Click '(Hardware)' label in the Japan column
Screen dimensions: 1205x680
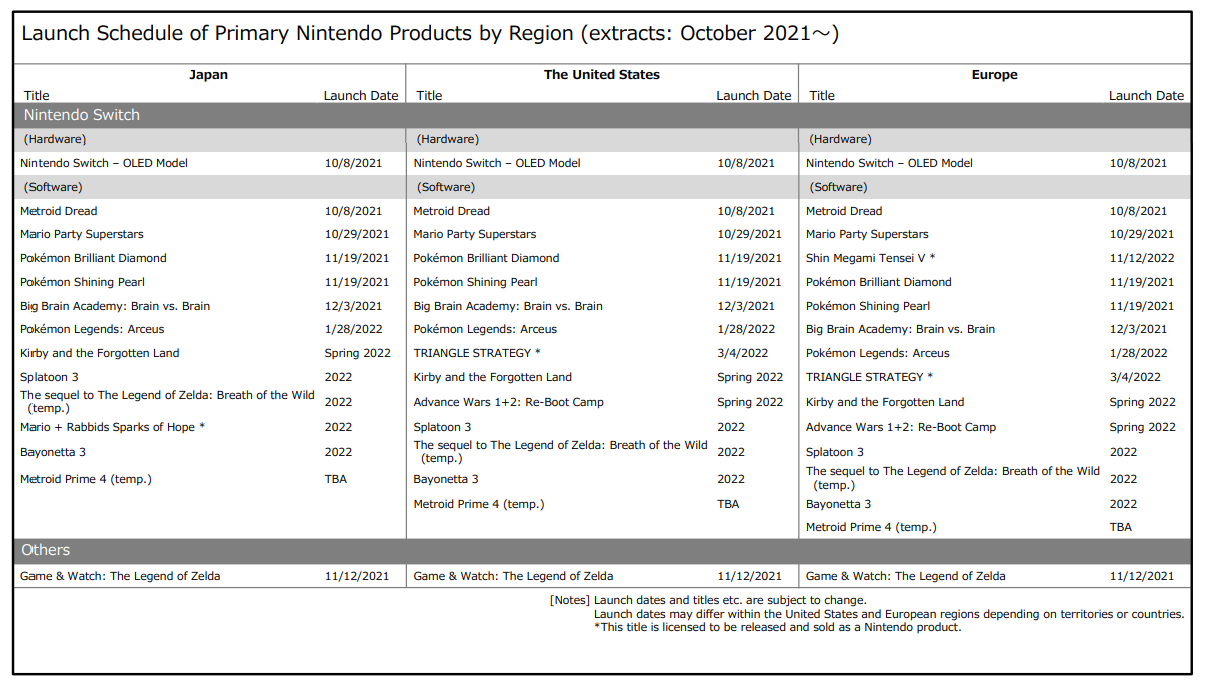(x=55, y=139)
